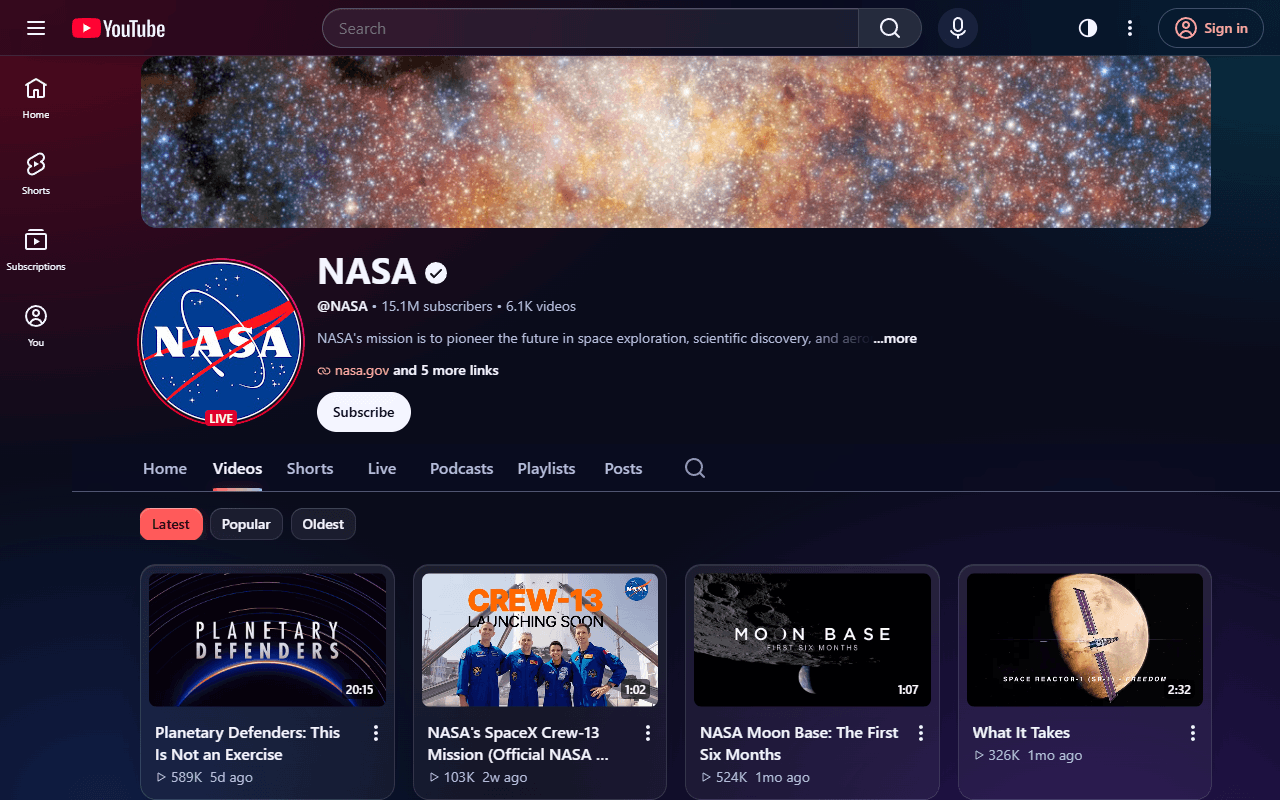Screen dimensions: 1280x800
Task: Focus the Search input field
Action: tap(590, 28)
